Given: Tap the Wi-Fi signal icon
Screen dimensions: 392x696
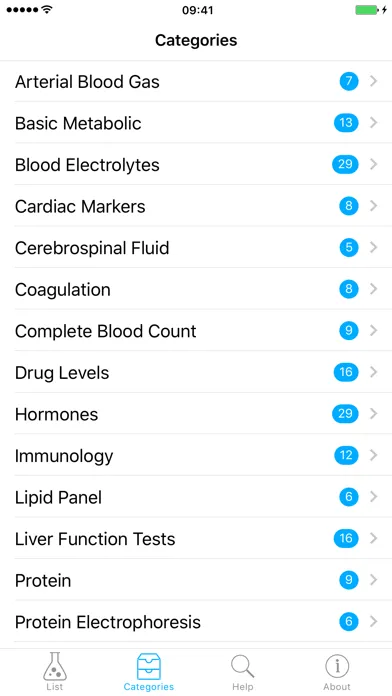Looking at the screenshot, I should pos(46,9).
